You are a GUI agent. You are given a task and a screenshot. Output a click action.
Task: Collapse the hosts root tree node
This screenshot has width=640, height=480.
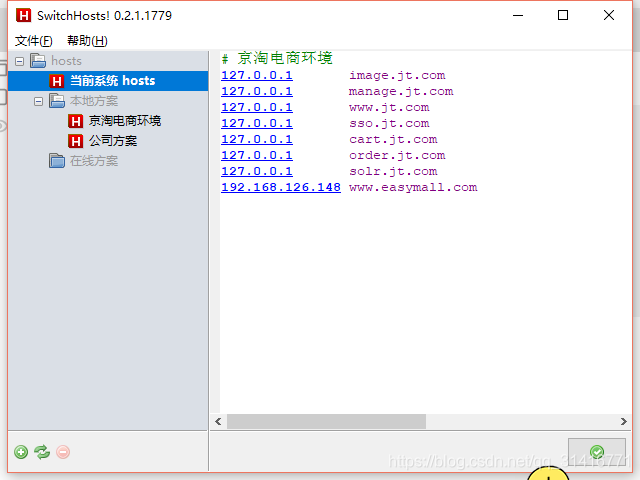19,61
